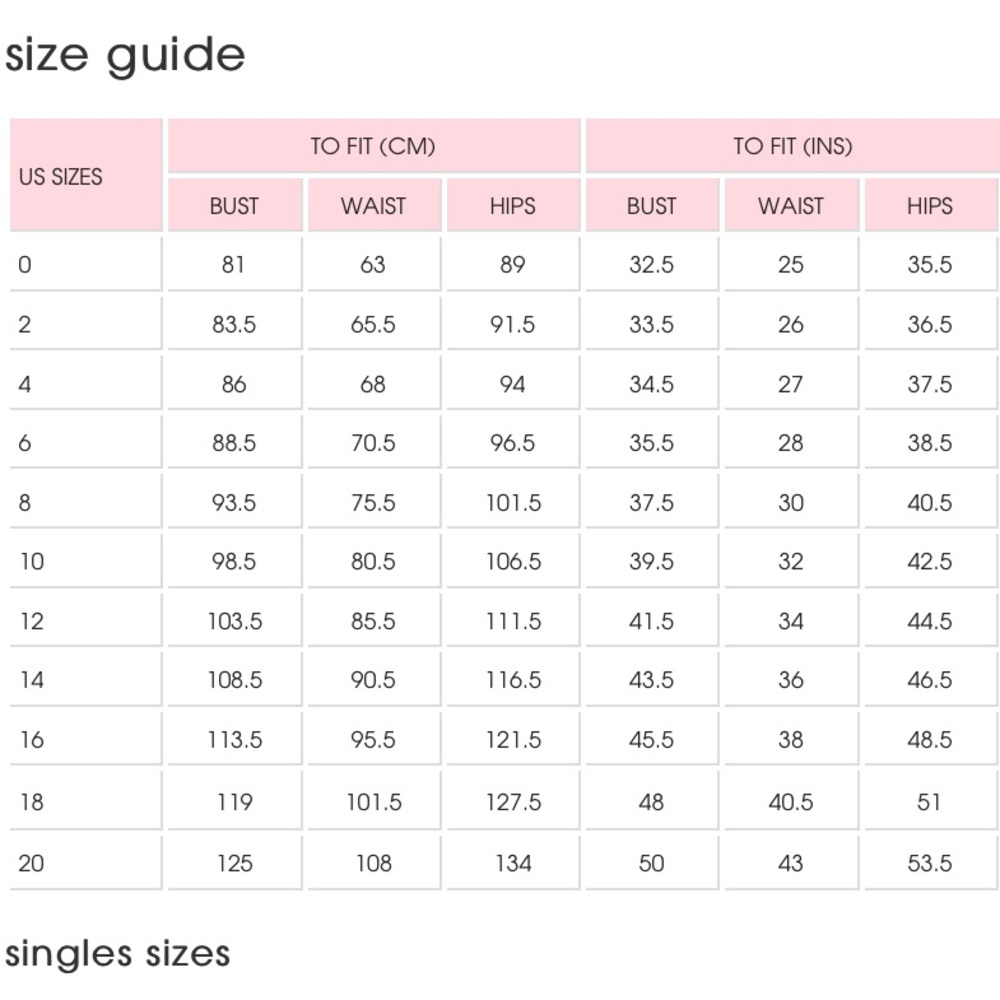Click the WAIST column header under CM
The image size is (1000, 1000).
point(374,205)
